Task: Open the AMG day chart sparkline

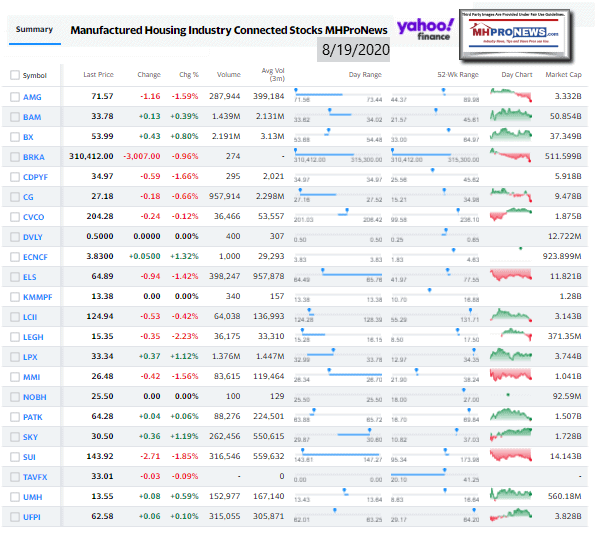Action: point(511,95)
